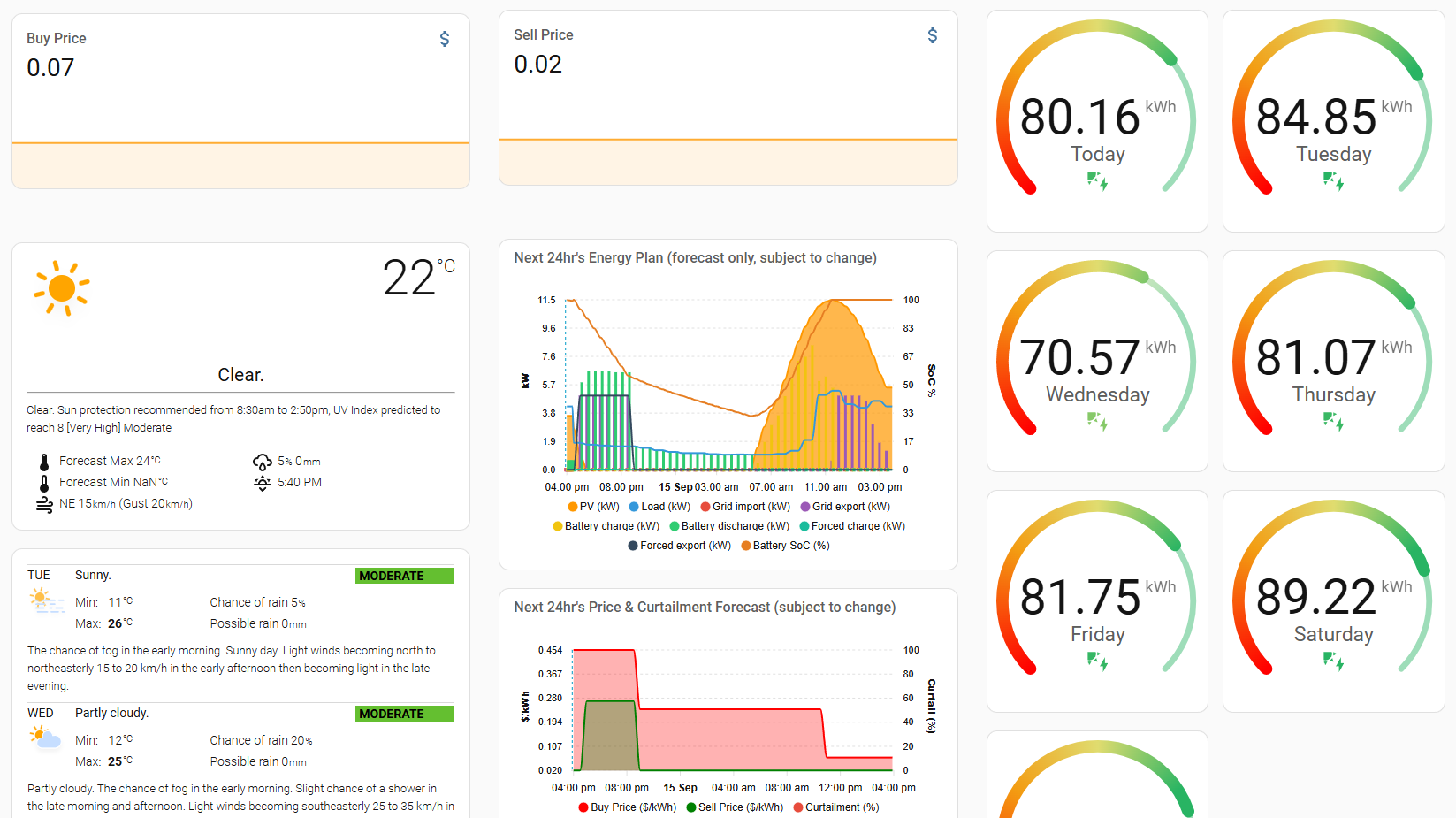Open the Sell Price 0.02 card
Viewport: 1456px width, 818px height.
click(728, 97)
